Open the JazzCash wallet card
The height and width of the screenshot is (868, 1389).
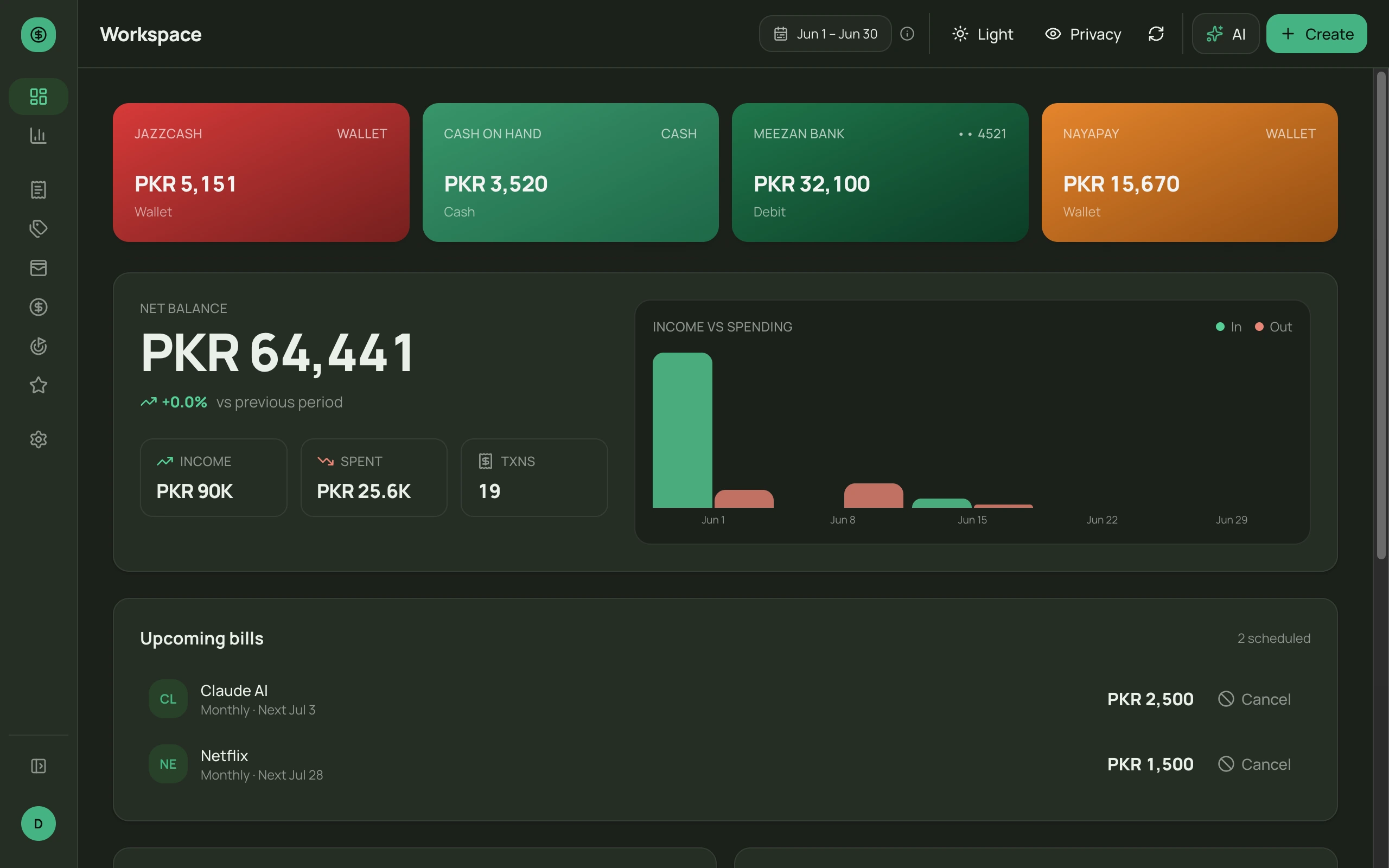pyautogui.click(x=261, y=172)
